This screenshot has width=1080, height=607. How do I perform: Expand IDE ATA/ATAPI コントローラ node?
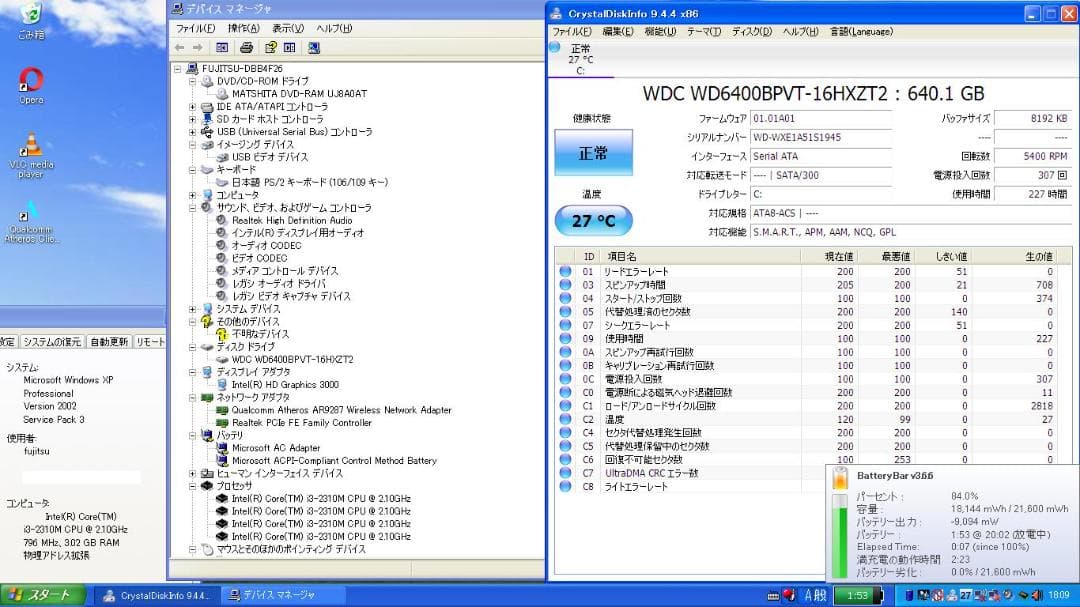click(193, 107)
